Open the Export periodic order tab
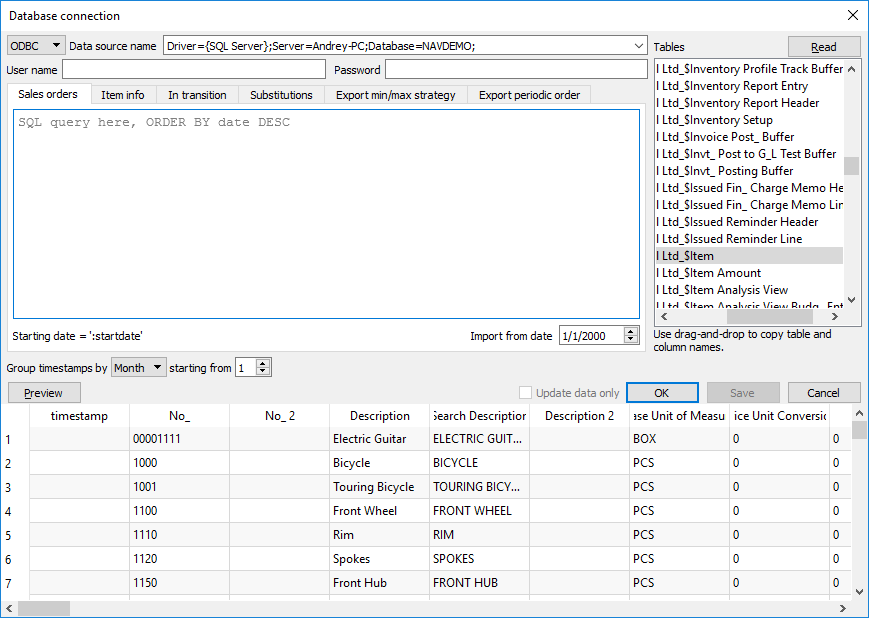Image resolution: width=869 pixels, height=618 pixels. click(529, 95)
